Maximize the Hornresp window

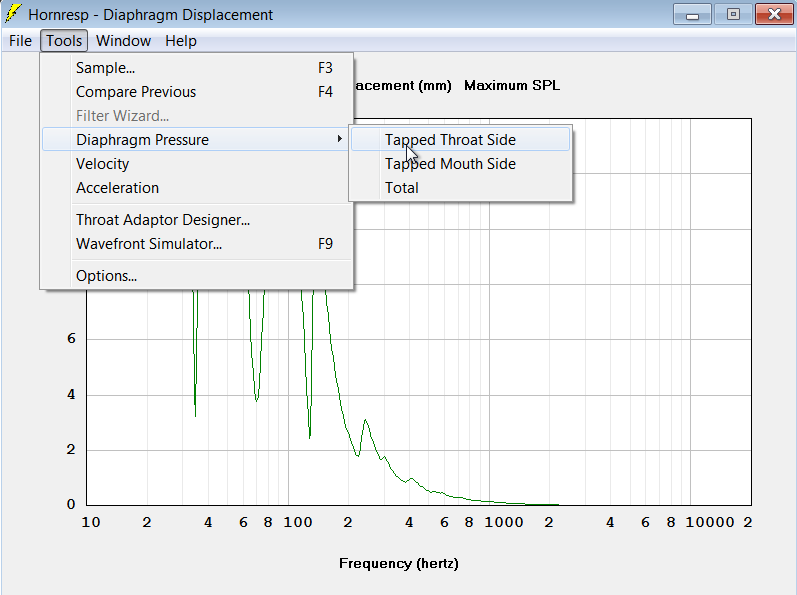click(733, 14)
